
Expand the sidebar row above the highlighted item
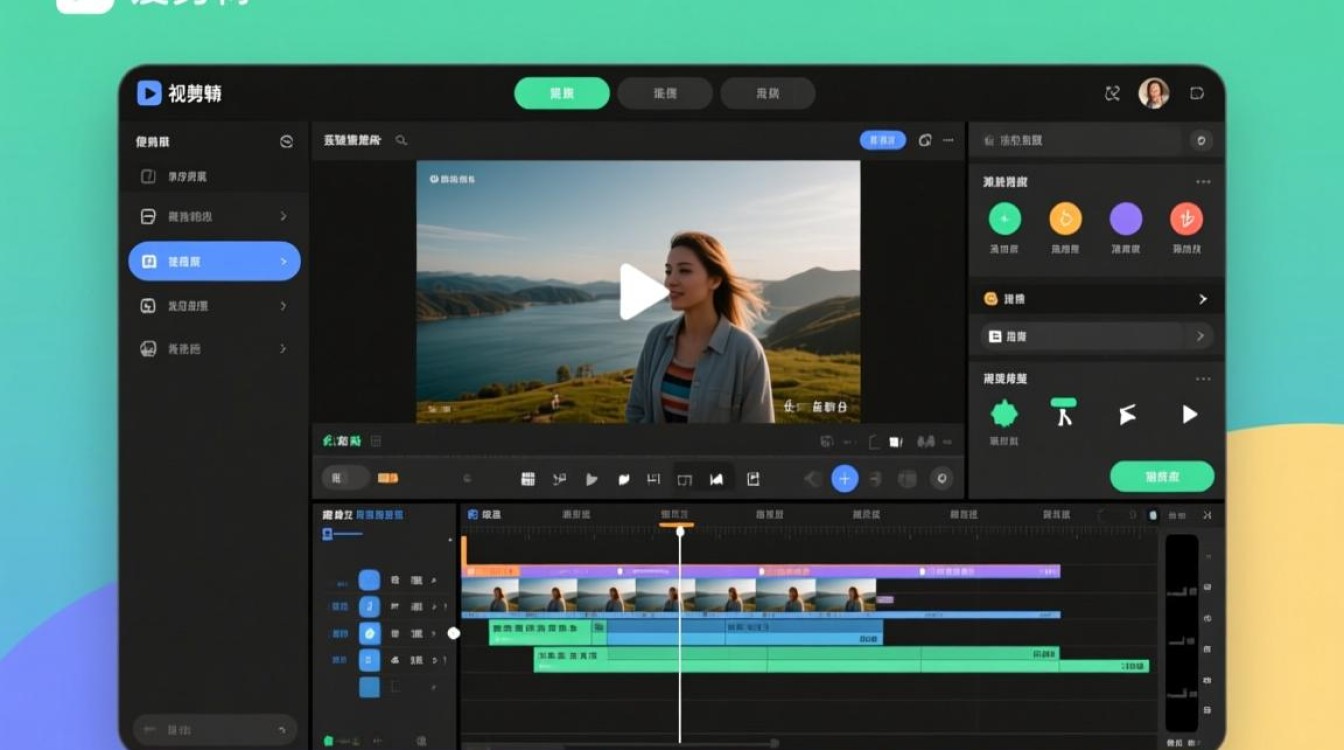click(283, 216)
